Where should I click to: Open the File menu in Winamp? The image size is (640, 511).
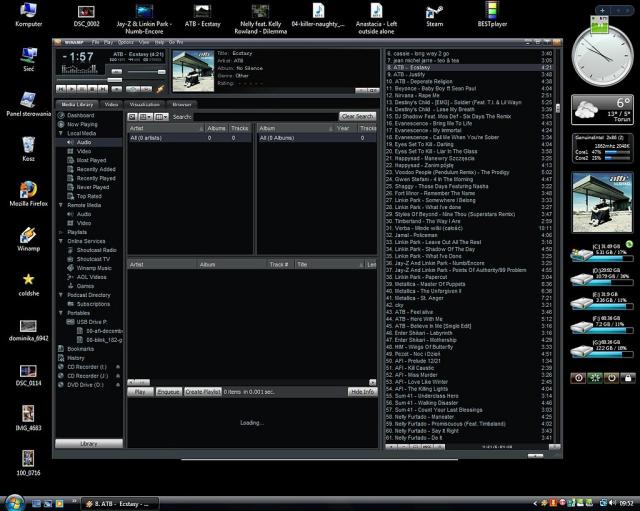click(95, 42)
